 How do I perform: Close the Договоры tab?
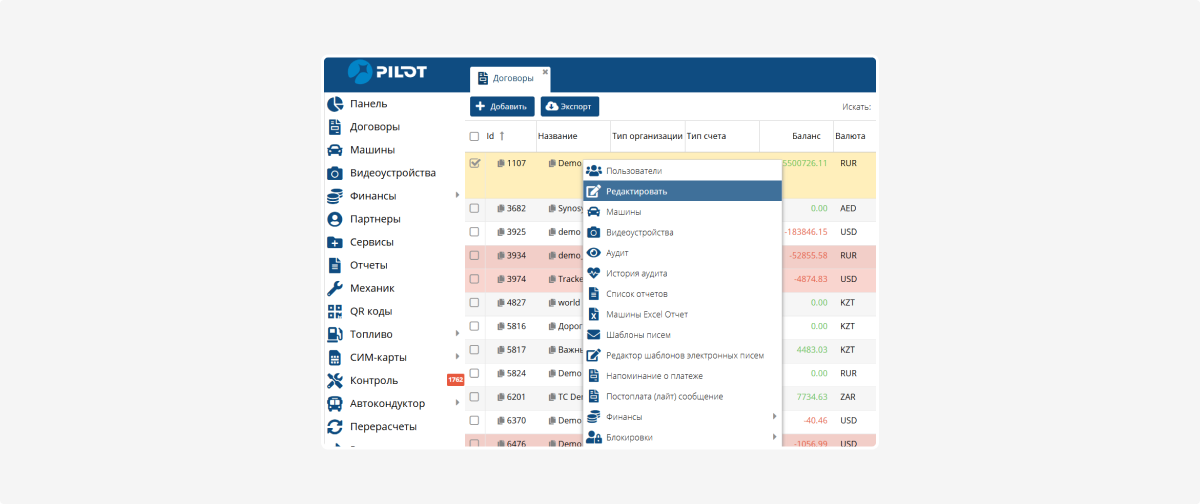pos(545,71)
